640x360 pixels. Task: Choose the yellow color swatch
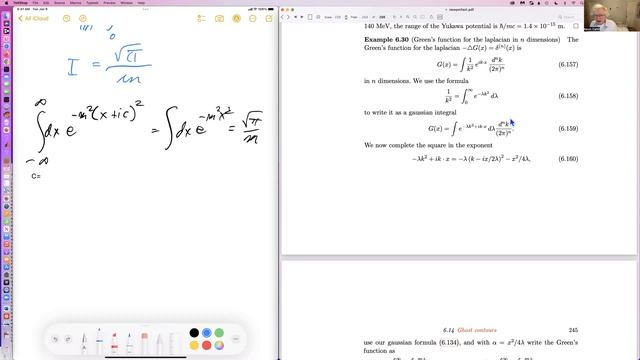click(x=194, y=346)
